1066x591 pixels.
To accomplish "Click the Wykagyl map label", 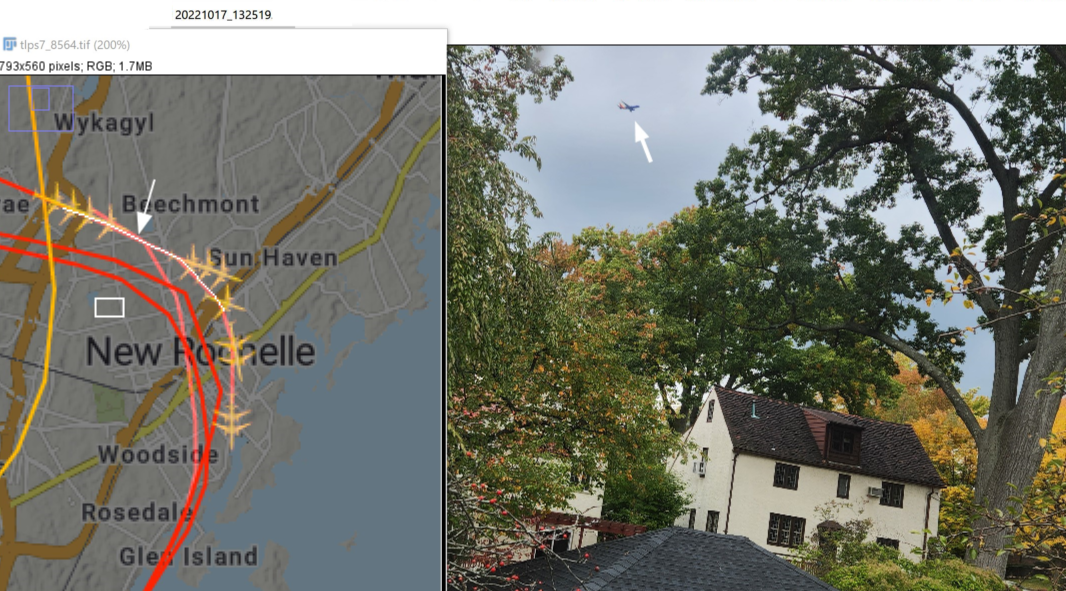I will 105,122.
